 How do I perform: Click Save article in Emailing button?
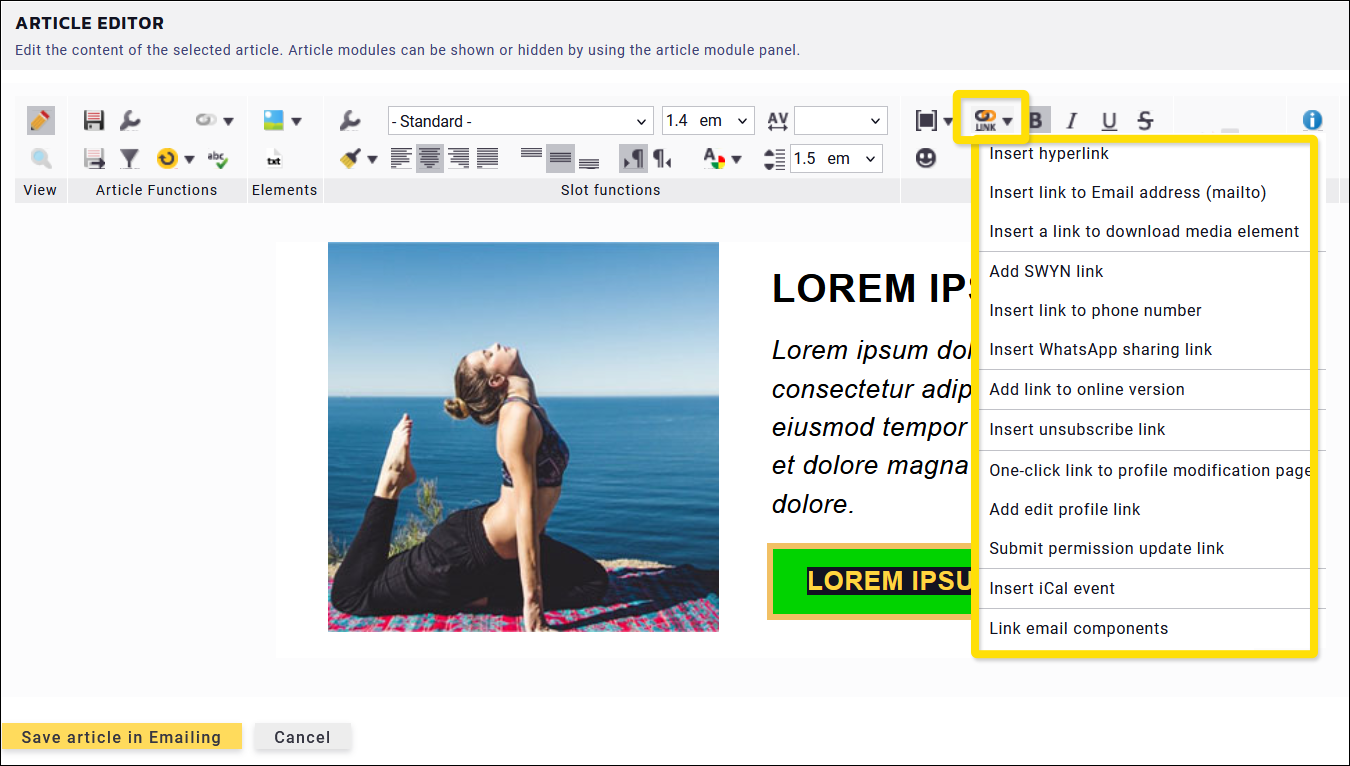121,737
